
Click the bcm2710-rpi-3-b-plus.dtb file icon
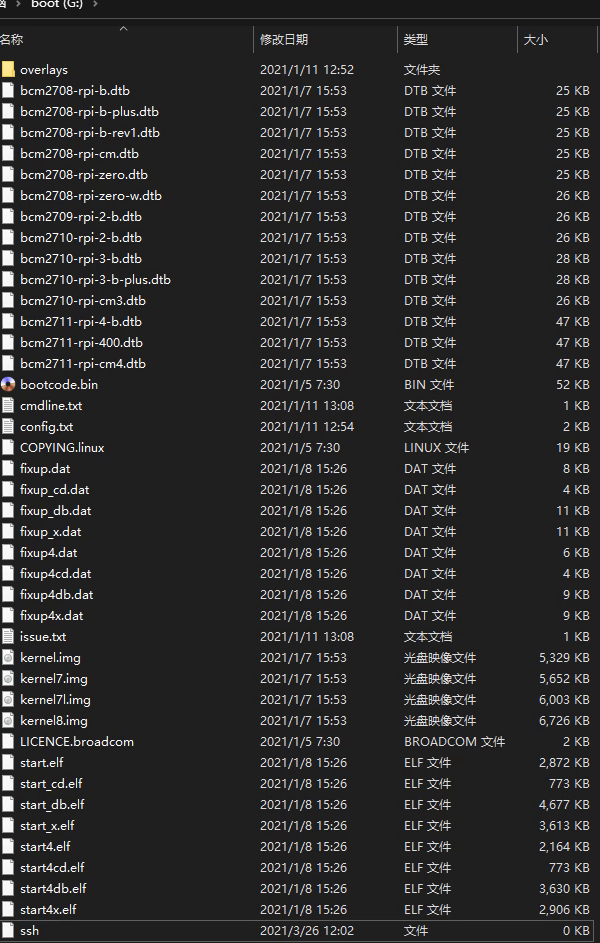click(8, 280)
